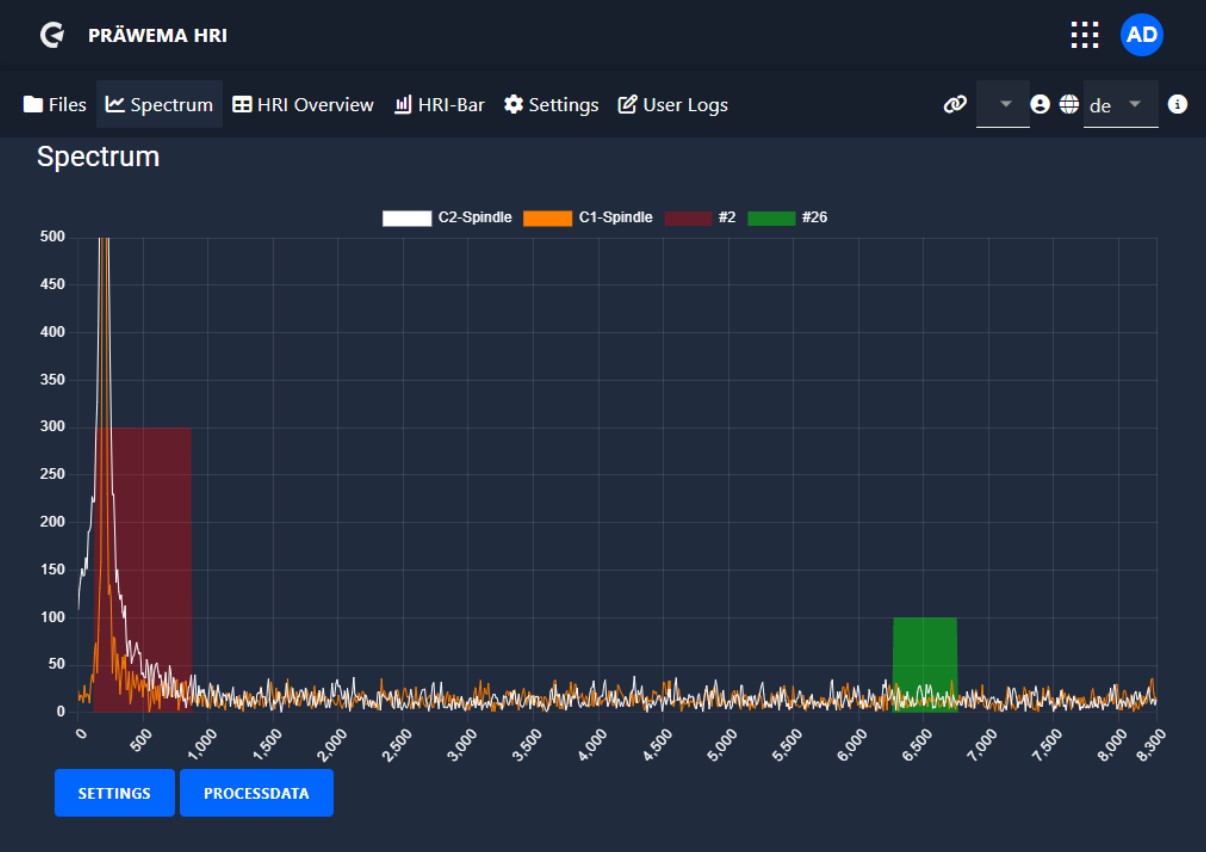
Task: Click the PRÄWEMA logo icon
Action: pos(52,35)
